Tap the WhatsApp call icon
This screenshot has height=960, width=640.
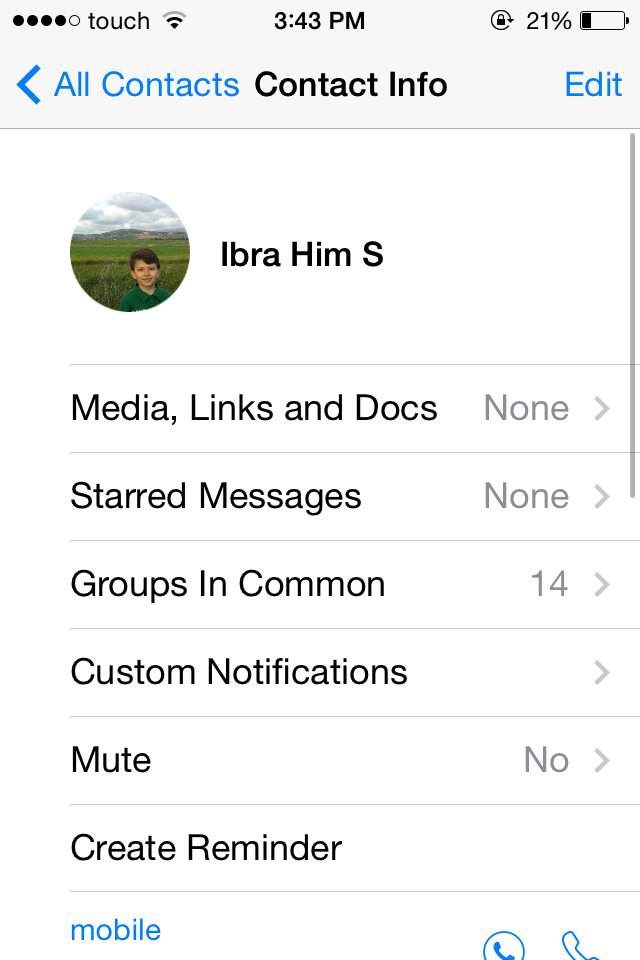(x=503, y=945)
